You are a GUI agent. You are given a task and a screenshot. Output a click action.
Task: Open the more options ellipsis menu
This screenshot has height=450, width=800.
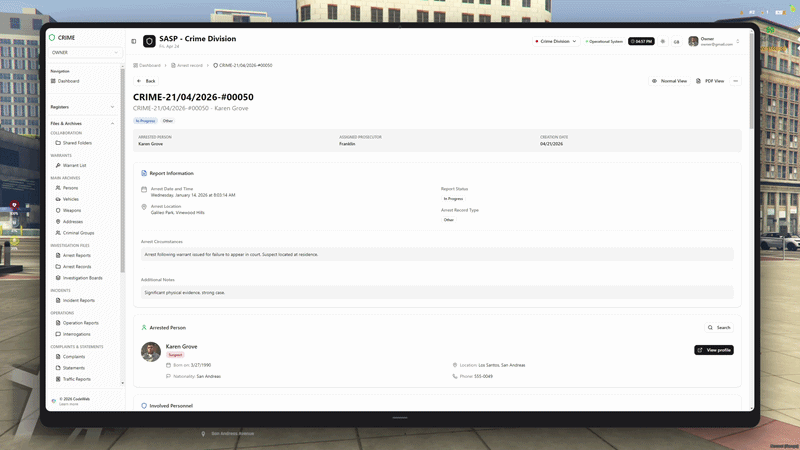pos(736,81)
